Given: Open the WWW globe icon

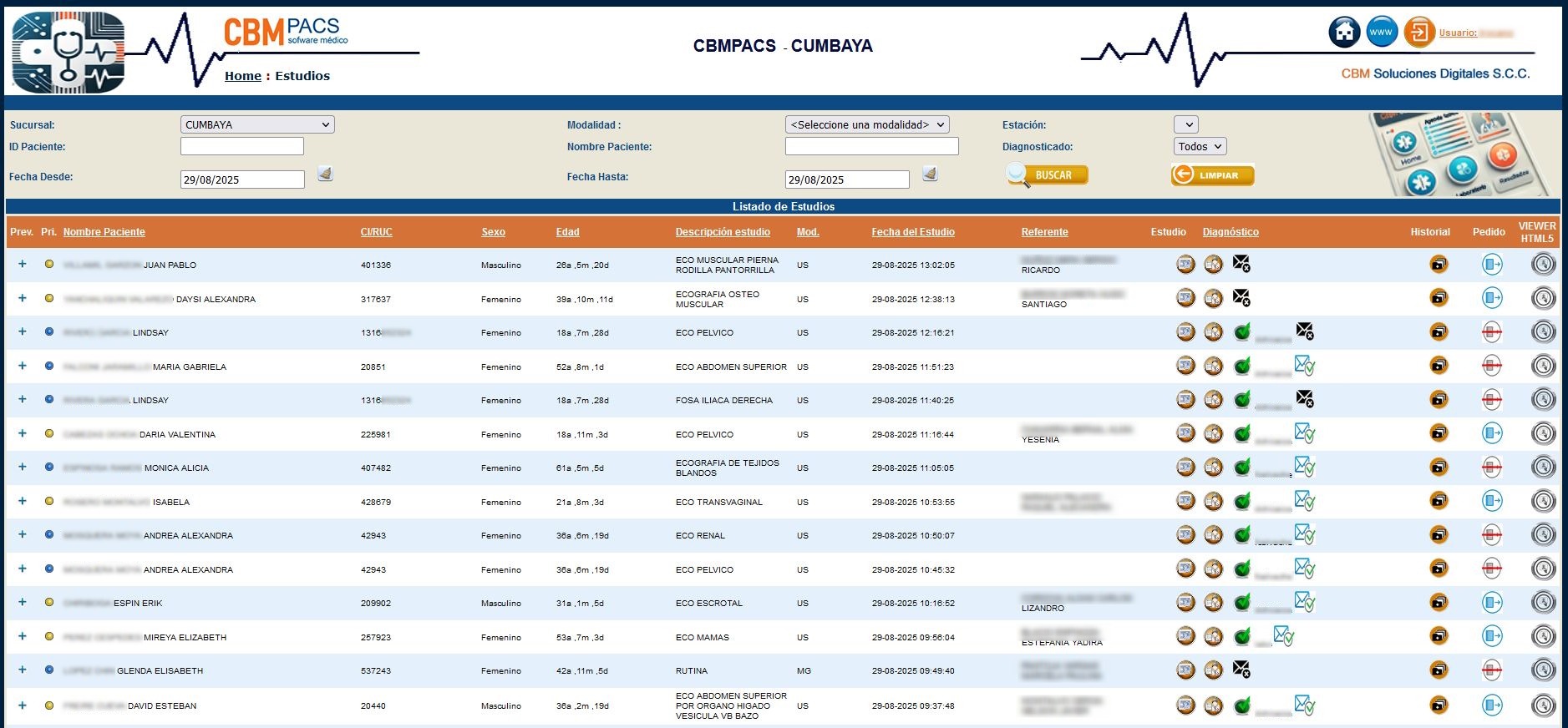Looking at the screenshot, I should click(x=1382, y=33).
